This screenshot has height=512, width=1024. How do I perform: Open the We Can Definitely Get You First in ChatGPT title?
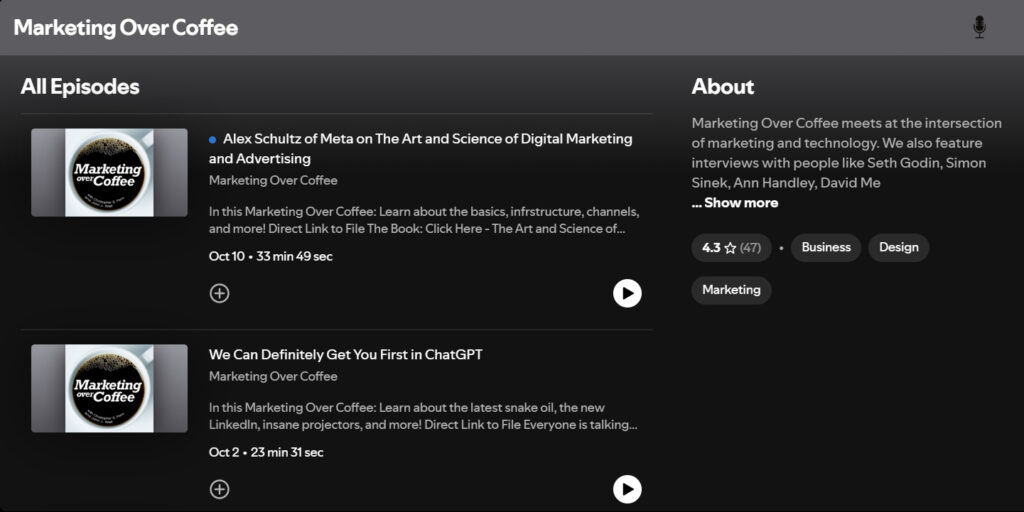pos(345,354)
